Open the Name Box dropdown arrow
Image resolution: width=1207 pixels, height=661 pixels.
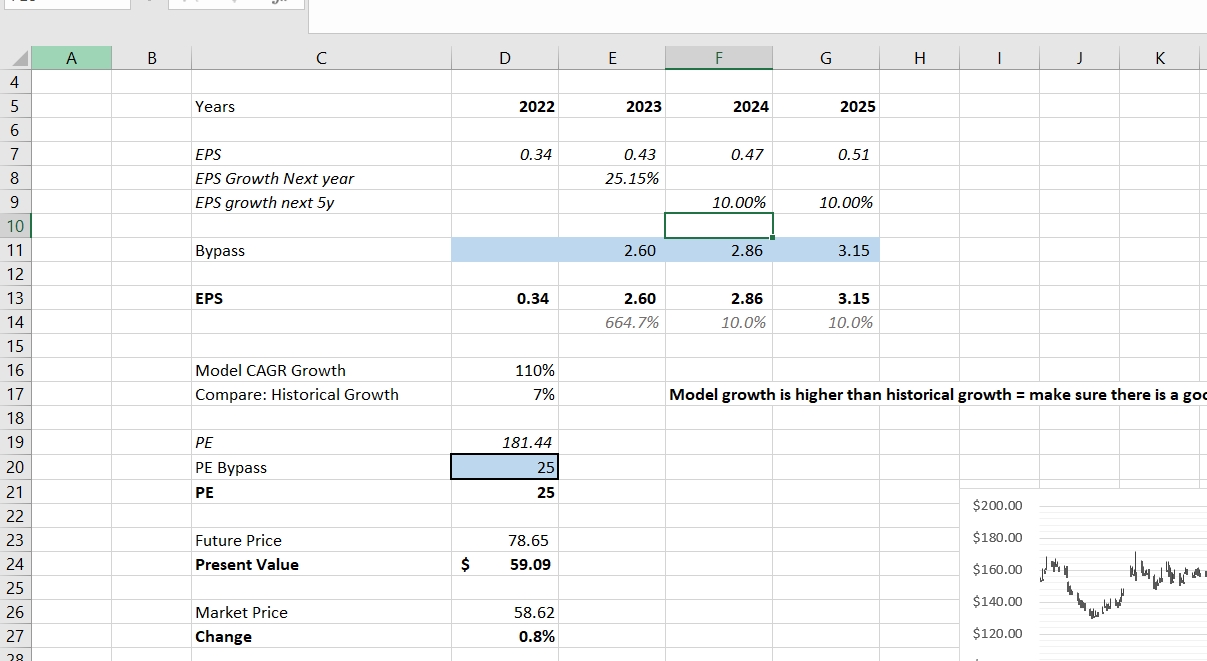(148, 4)
